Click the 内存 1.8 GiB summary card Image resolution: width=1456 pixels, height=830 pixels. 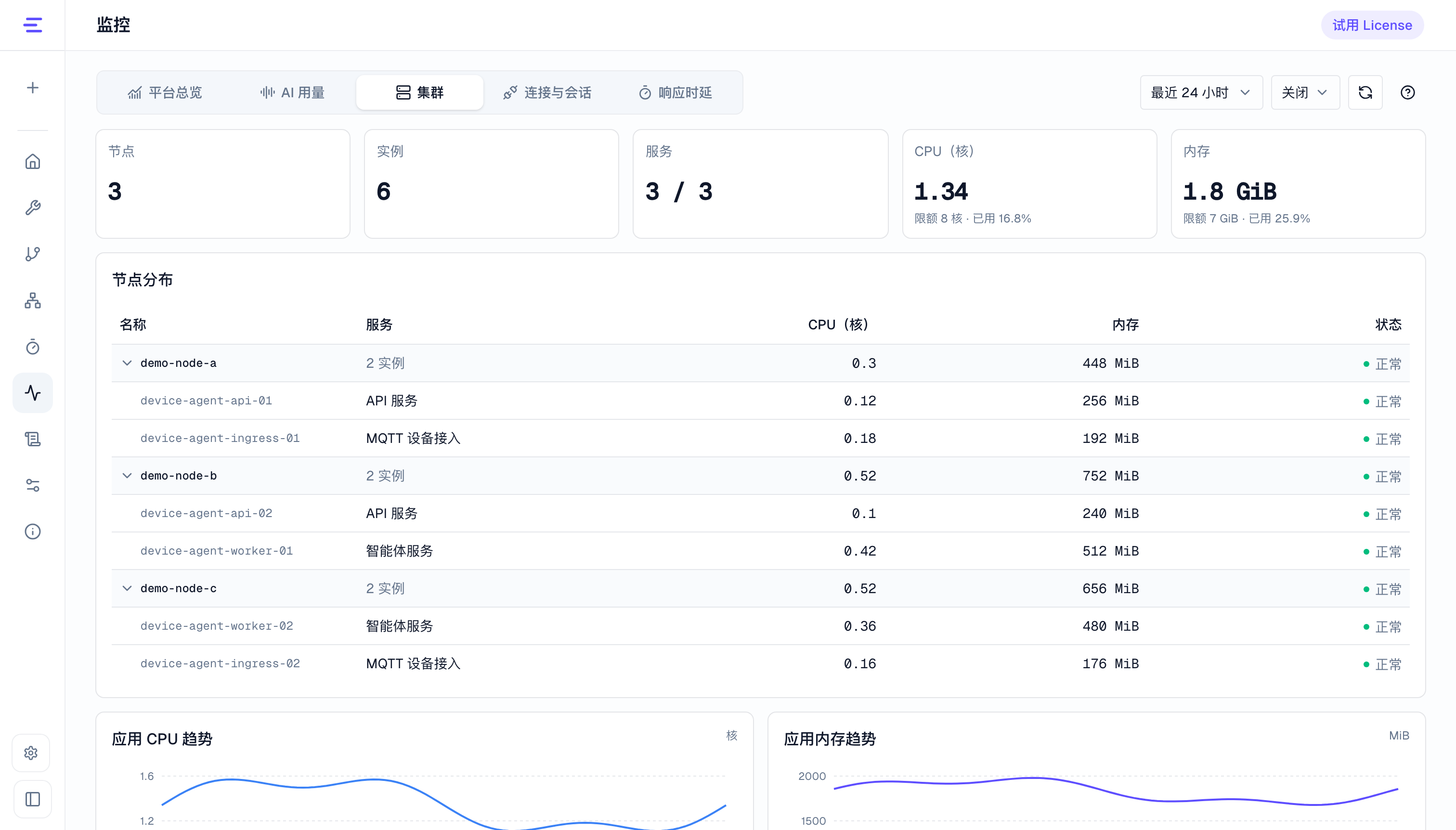(1298, 183)
